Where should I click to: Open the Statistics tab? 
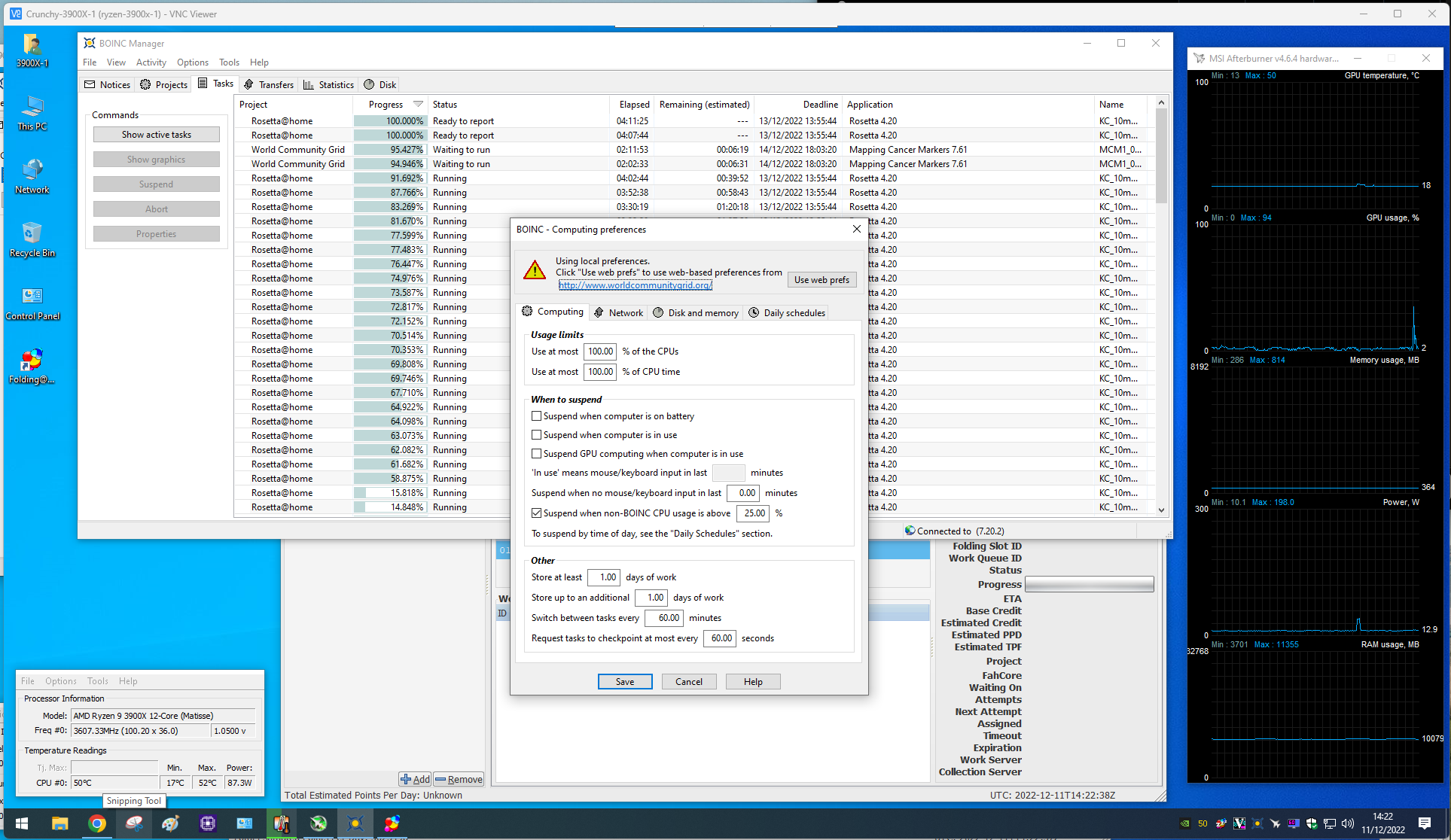pyautogui.click(x=328, y=84)
